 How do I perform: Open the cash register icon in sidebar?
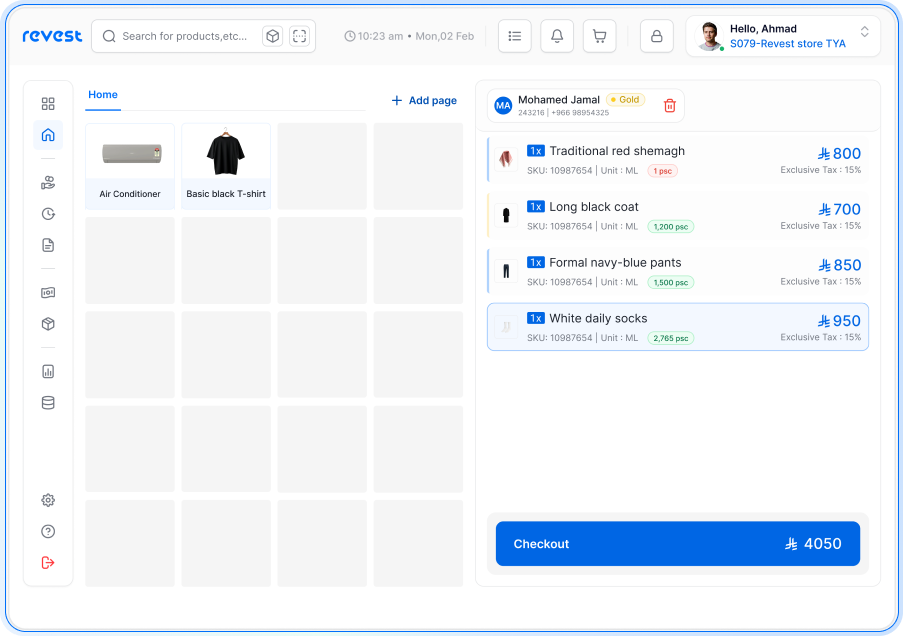coord(48,293)
